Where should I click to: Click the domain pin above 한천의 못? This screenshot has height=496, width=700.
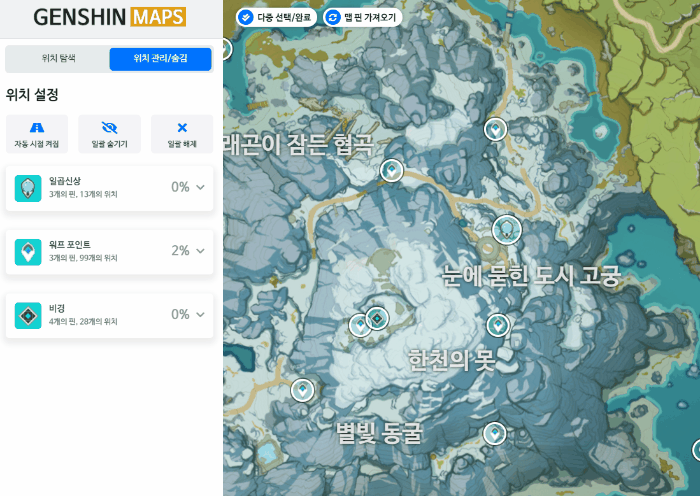[x=377, y=318]
